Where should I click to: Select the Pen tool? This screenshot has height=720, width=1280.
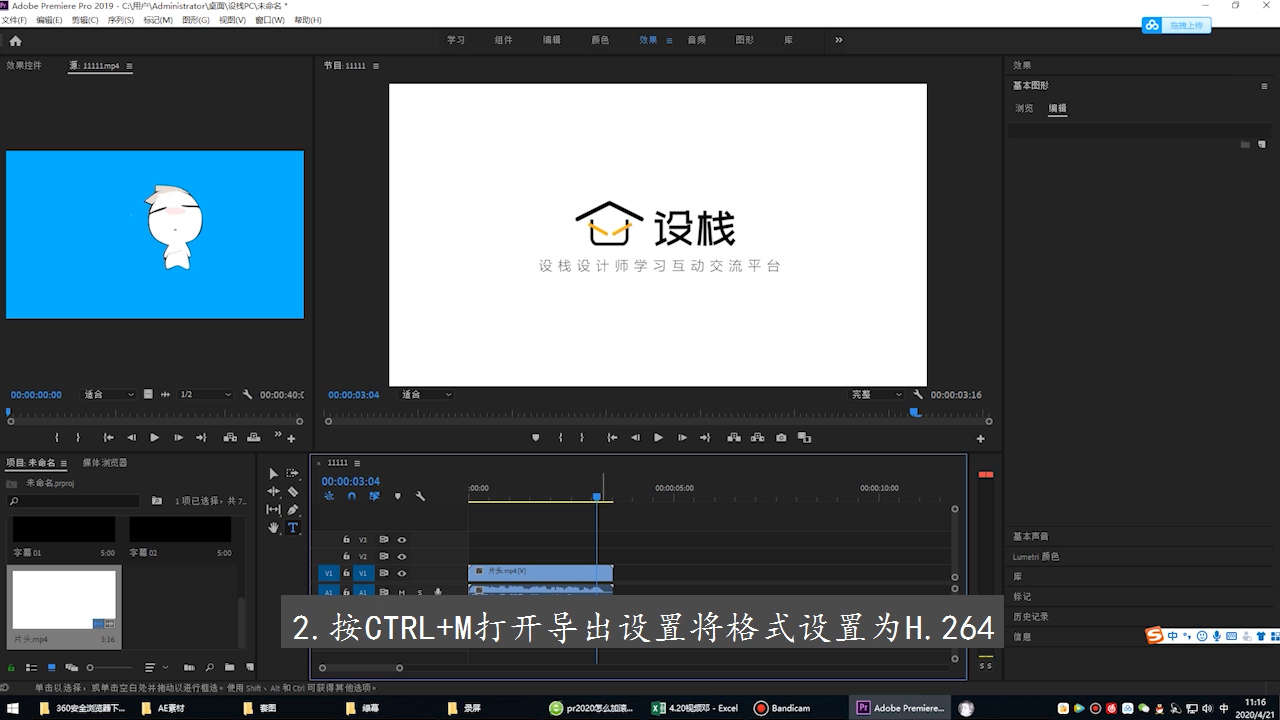(293, 509)
